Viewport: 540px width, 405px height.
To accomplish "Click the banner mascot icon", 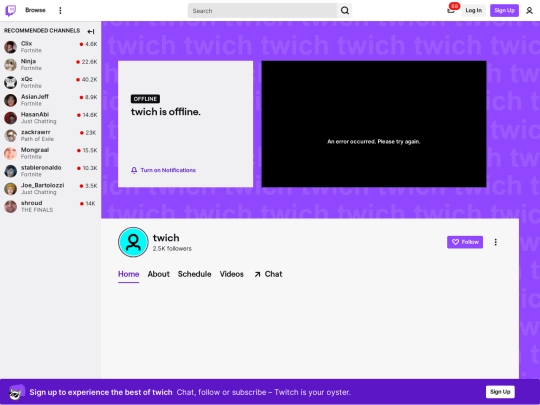I will (17, 392).
